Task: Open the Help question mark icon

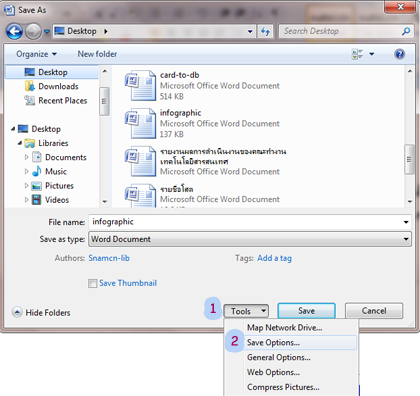Action: (x=399, y=54)
